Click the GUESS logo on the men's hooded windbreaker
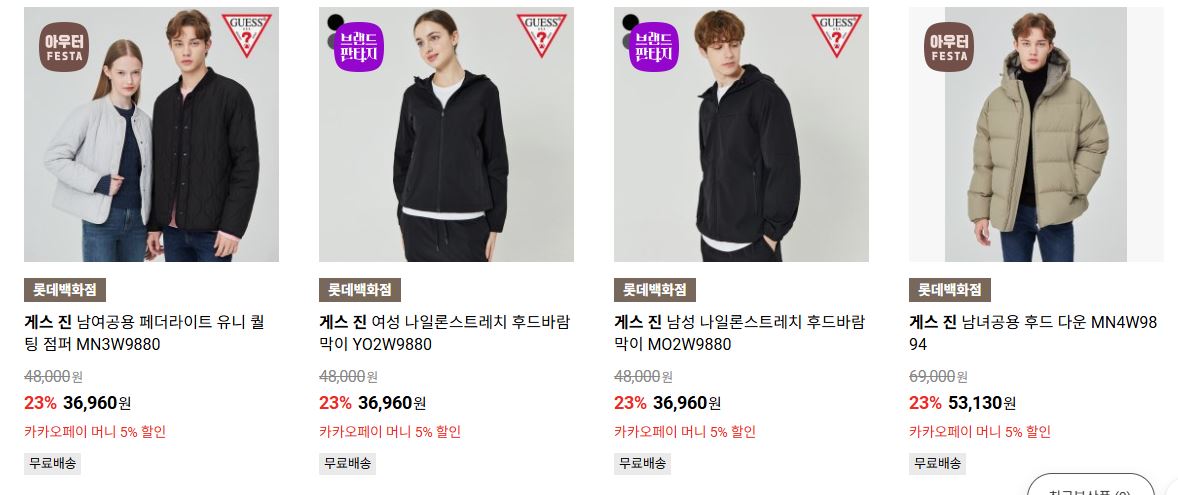This screenshot has width=1178, height=495. [837, 35]
